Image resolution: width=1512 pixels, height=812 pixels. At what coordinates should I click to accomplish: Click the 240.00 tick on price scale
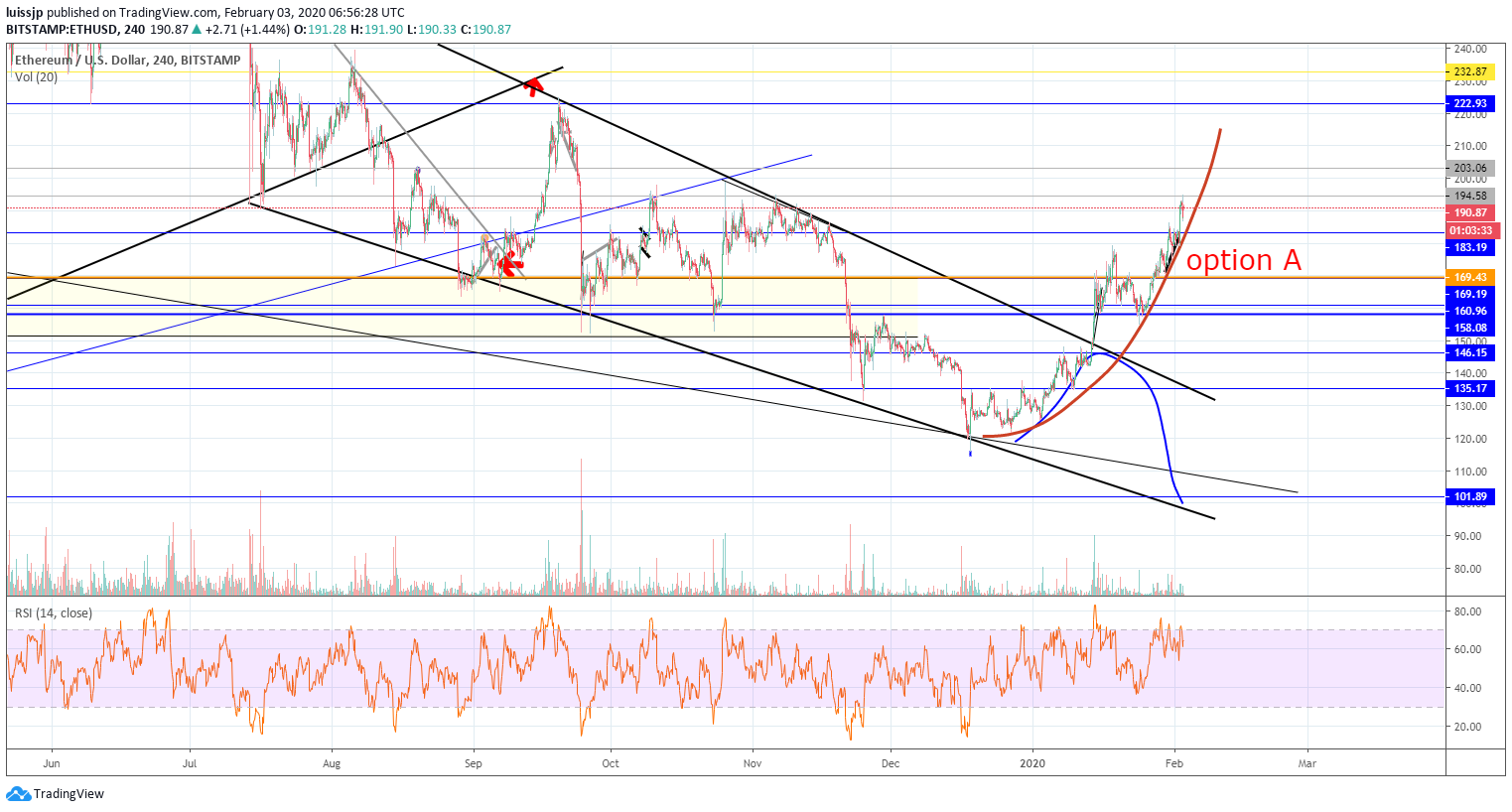(x=1470, y=49)
